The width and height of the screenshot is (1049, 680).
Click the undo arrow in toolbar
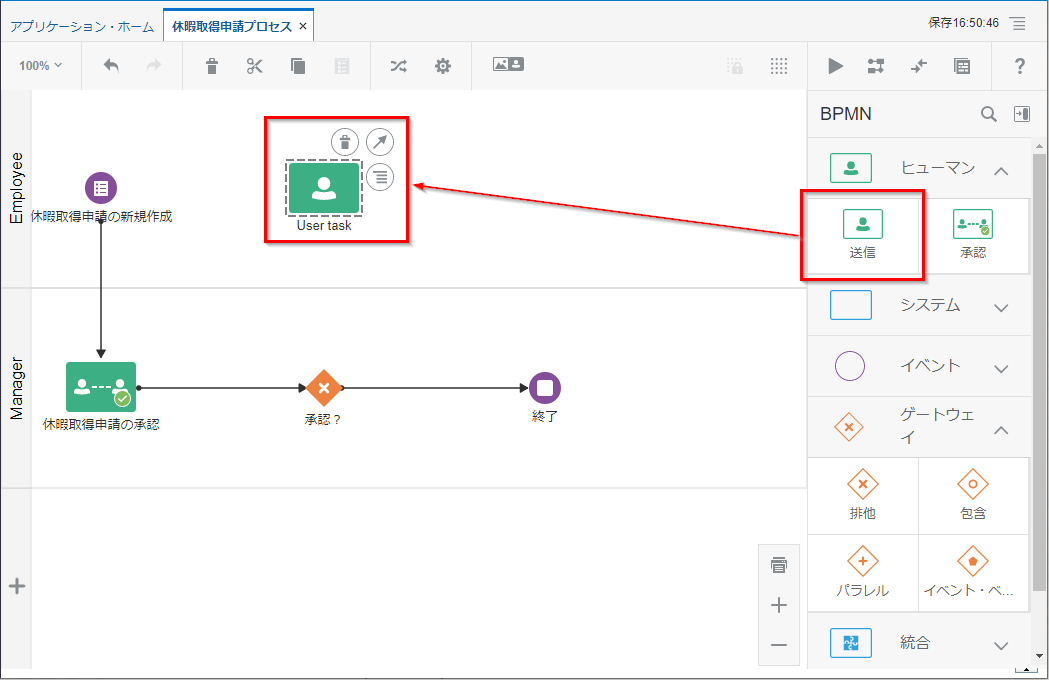point(112,66)
